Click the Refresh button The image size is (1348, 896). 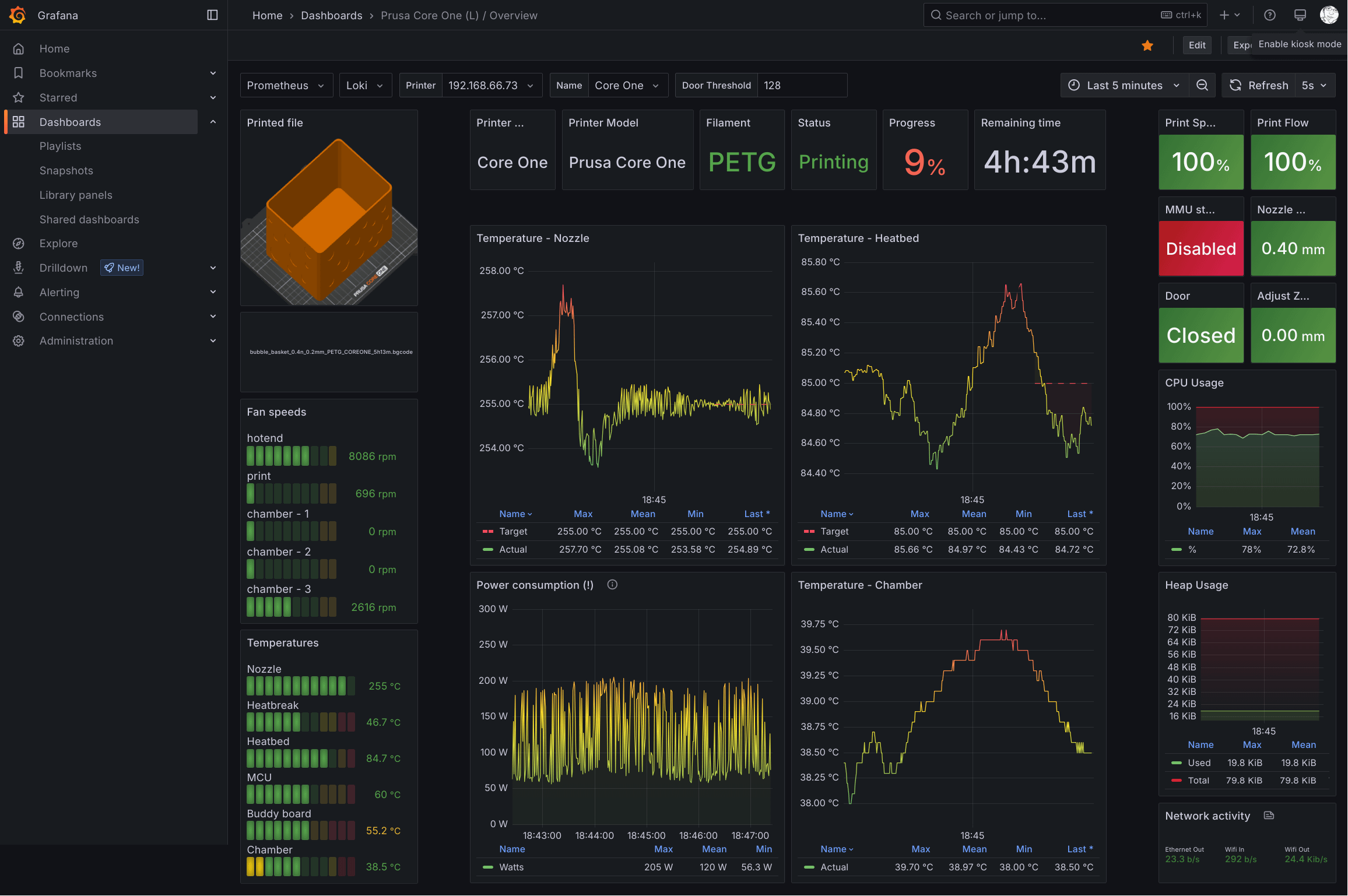pyautogui.click(x=1259, y=86)
